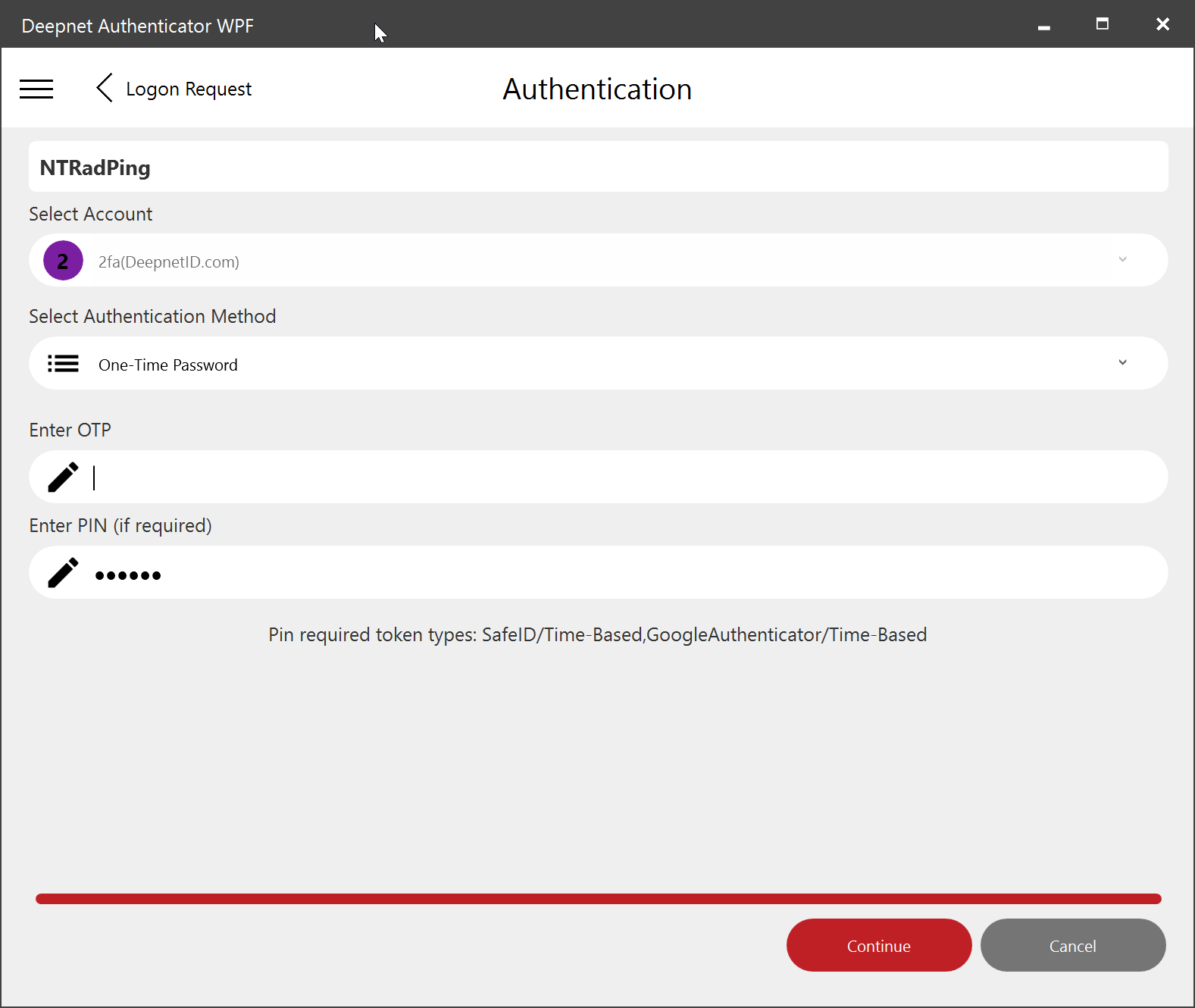Minimize the Deepnet Authenticator window
Image resolution: width=1195 pixels, height=1008 pixels.
tap(1043, 26)
